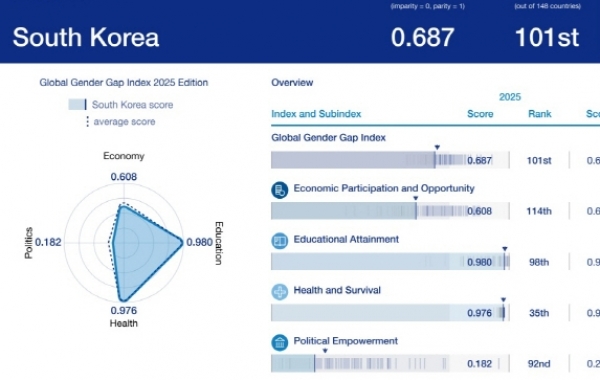Image resolution: width=600 pixels, height=380 pixels.
Task: Click the Education 0.980 value on radar chart
Action: coord(199,242)
